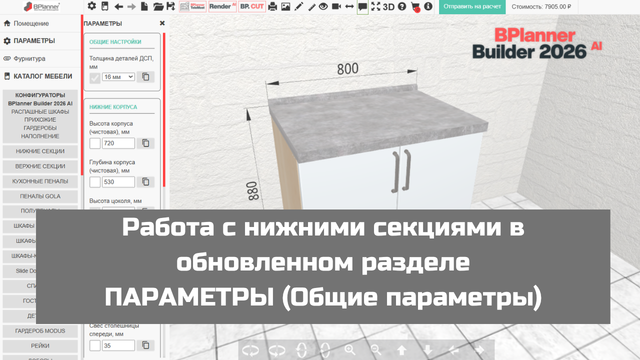The width and height of the screenshot is (640, 360).
Task: Expand the КУХОННЫЕ ПЕНАЛЫ catalog category
Action: pos(40,181)
